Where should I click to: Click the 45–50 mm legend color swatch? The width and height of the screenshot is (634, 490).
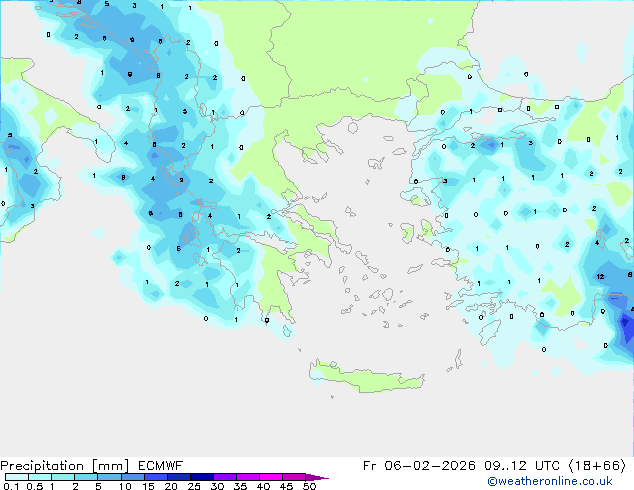(294, 477)
